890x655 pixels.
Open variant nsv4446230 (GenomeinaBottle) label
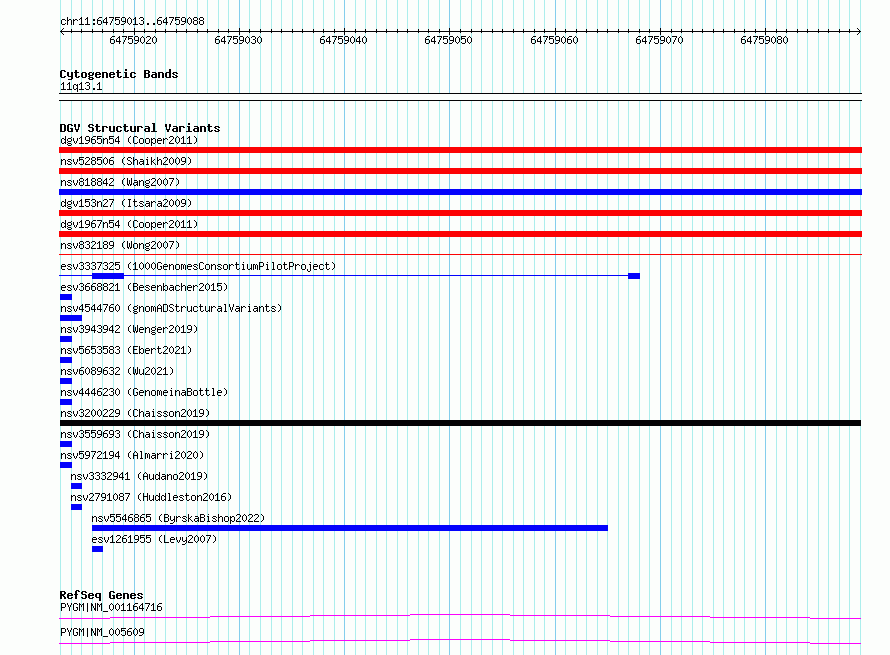coord(144,392)
